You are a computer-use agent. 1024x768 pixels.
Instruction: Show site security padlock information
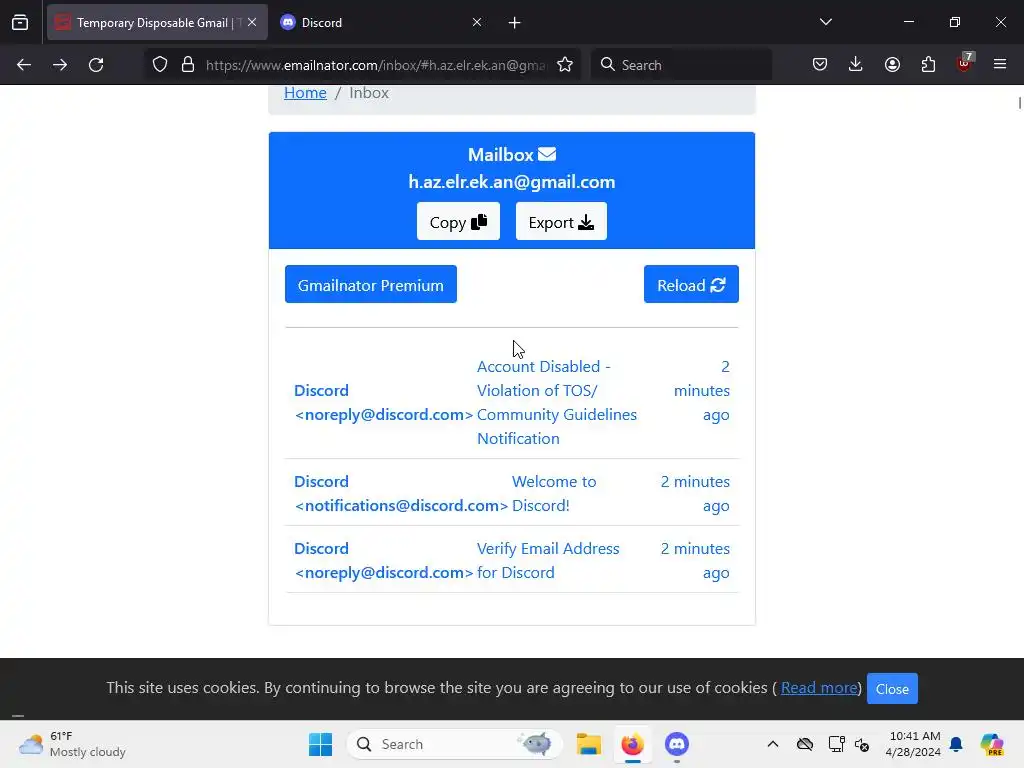pyautogui.click(x=188, y=65)
